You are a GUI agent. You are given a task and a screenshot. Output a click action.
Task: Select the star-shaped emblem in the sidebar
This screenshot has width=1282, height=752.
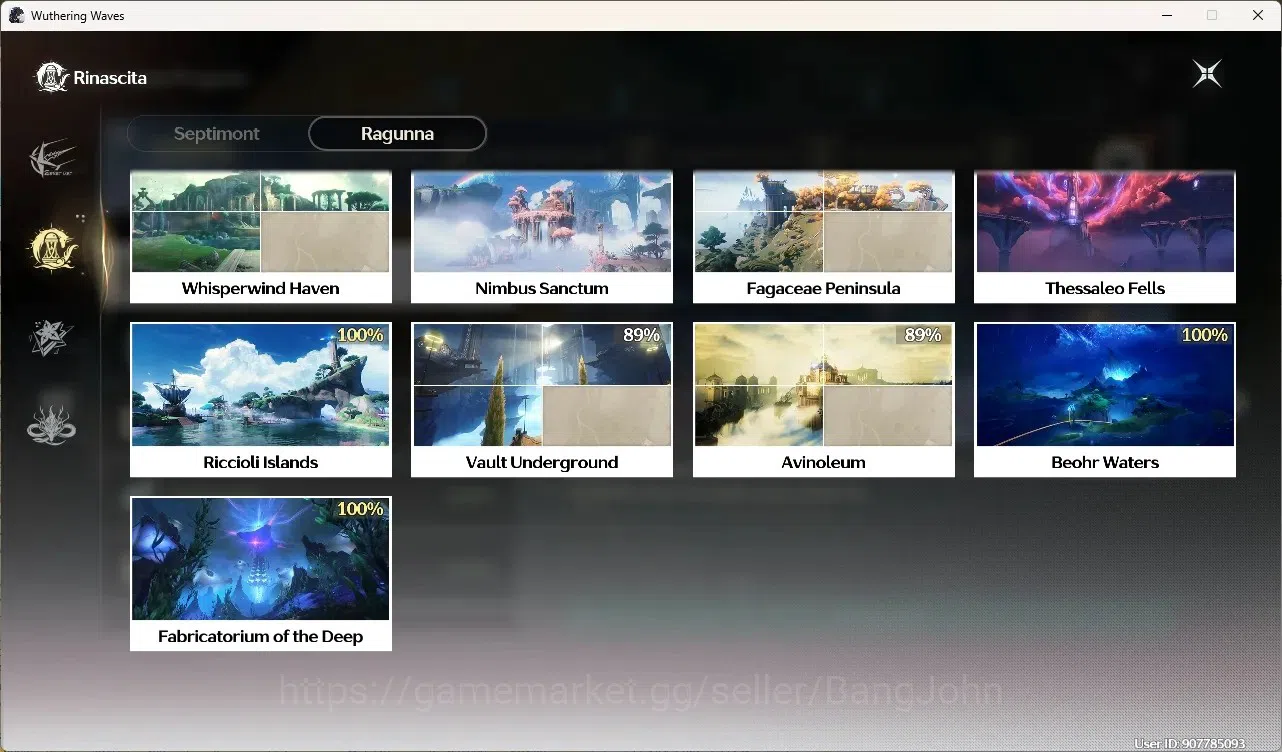tap(52, 338)
